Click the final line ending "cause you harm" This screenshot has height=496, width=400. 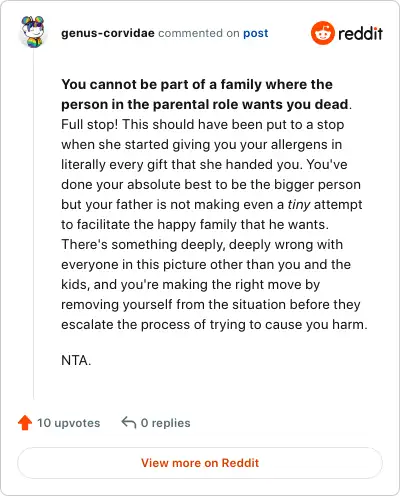[214, 324]
